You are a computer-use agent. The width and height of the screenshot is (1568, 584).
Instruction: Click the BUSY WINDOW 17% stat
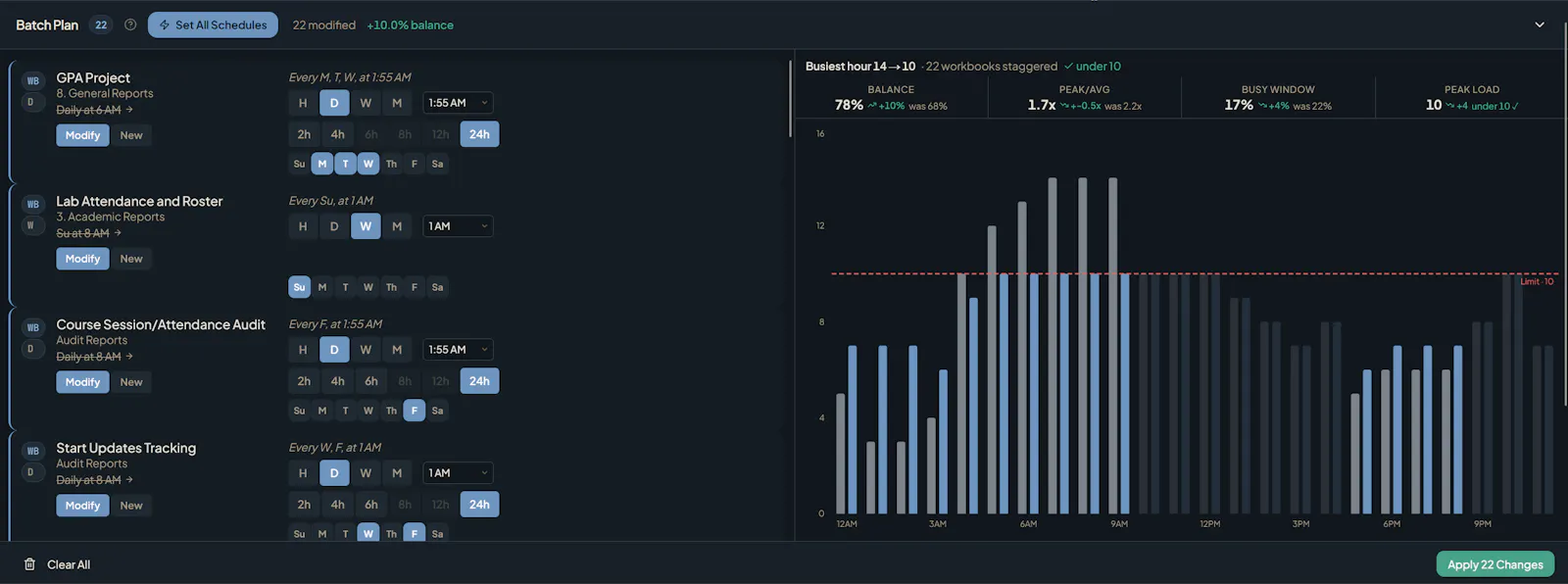coord(1278,97)
